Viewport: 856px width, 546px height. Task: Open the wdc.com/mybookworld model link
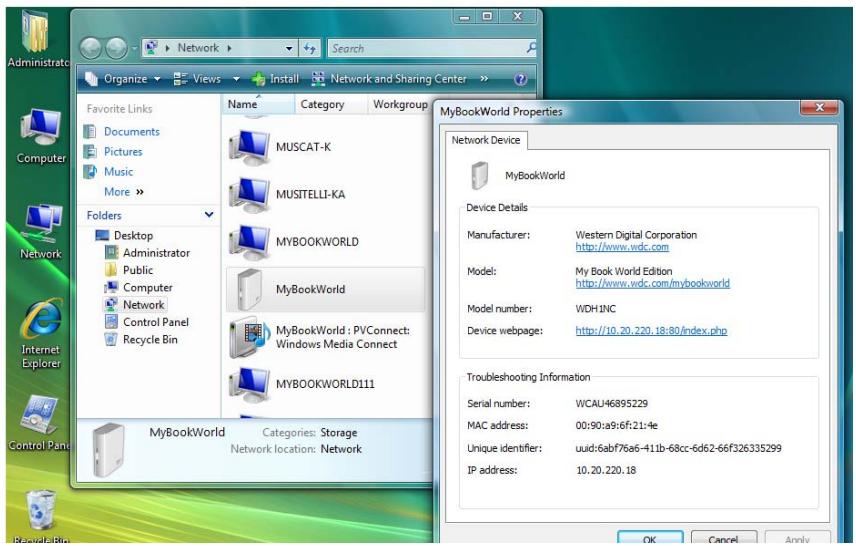[652, 283]
